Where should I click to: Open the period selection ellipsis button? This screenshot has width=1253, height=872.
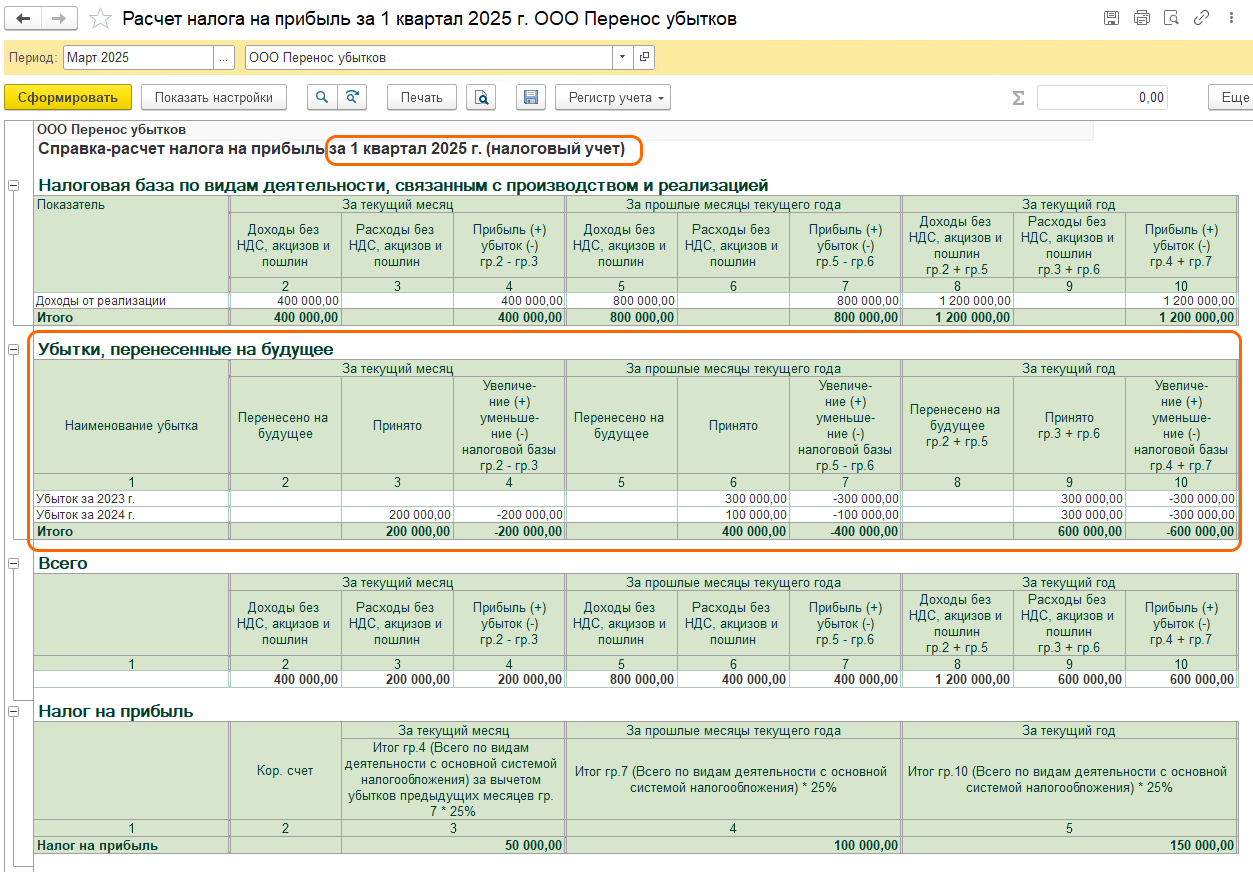click(224, 57)
